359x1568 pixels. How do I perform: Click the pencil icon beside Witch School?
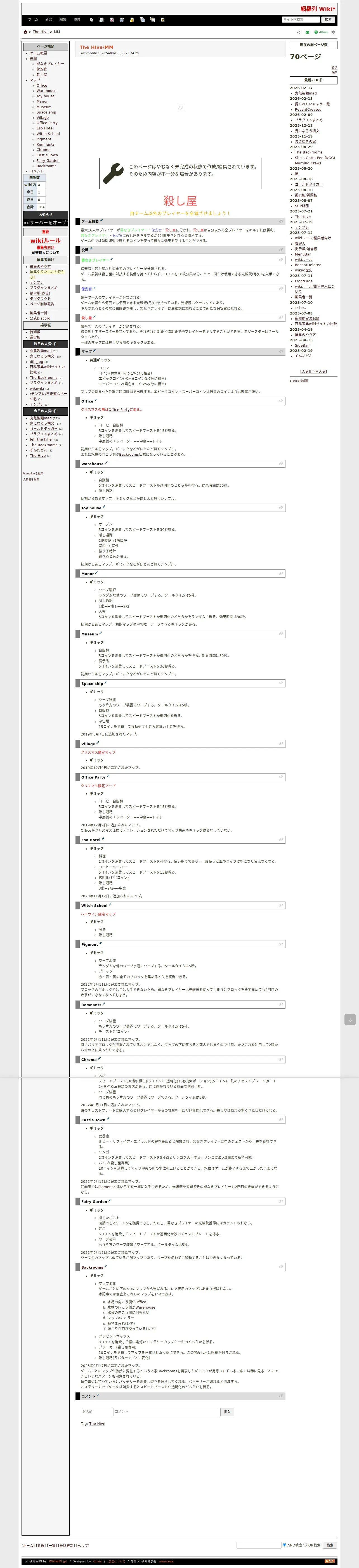pyautogui.click(x=110, y=905)
